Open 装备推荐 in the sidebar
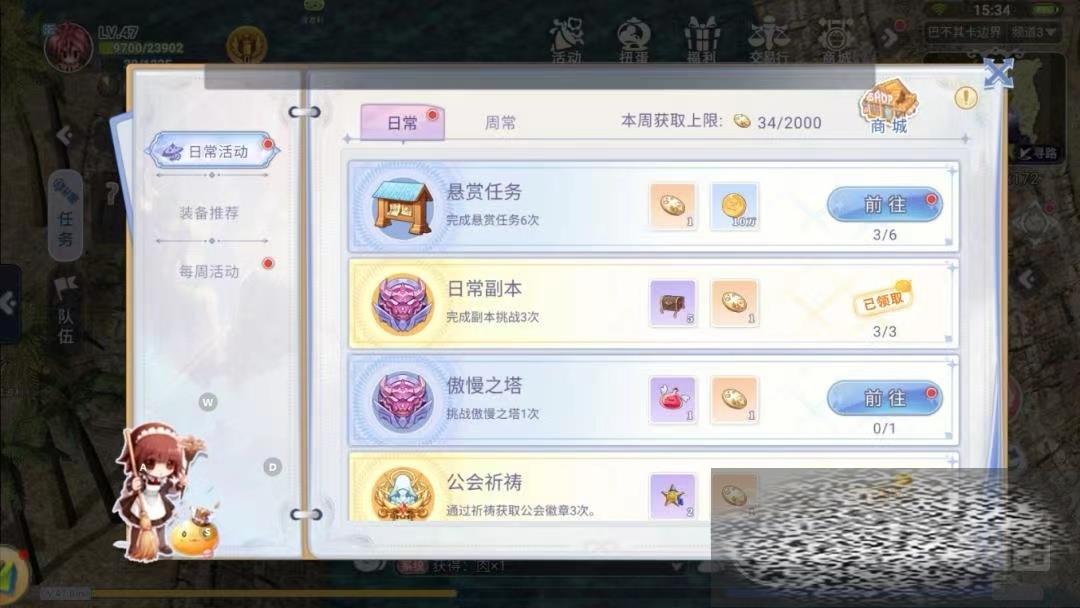 (209, 213)
